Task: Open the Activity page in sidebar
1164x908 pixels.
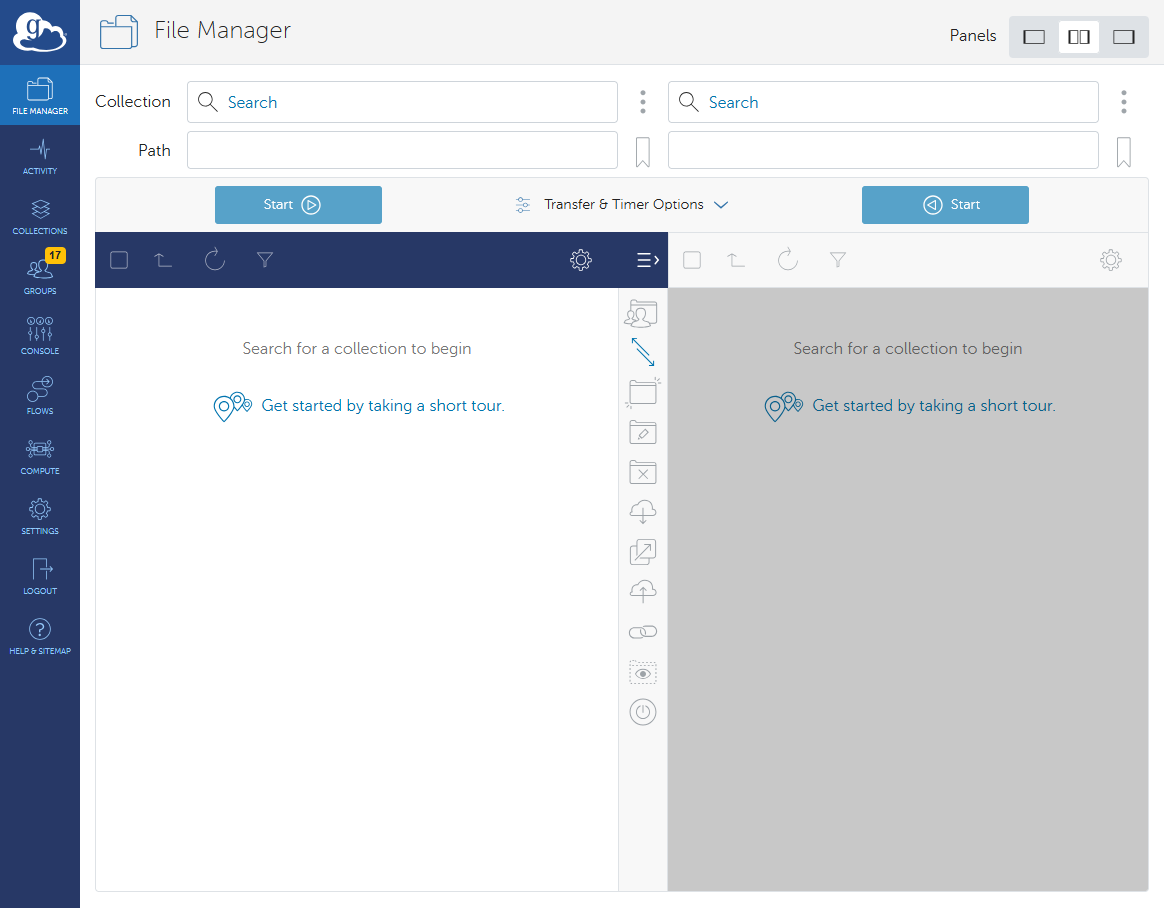Action: pos(40,157)
